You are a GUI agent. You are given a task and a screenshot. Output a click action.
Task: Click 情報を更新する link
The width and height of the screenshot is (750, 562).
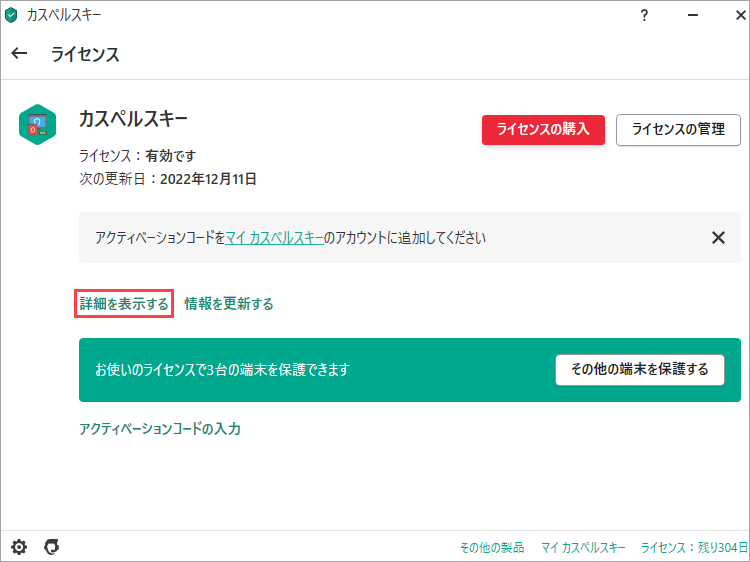229,304
